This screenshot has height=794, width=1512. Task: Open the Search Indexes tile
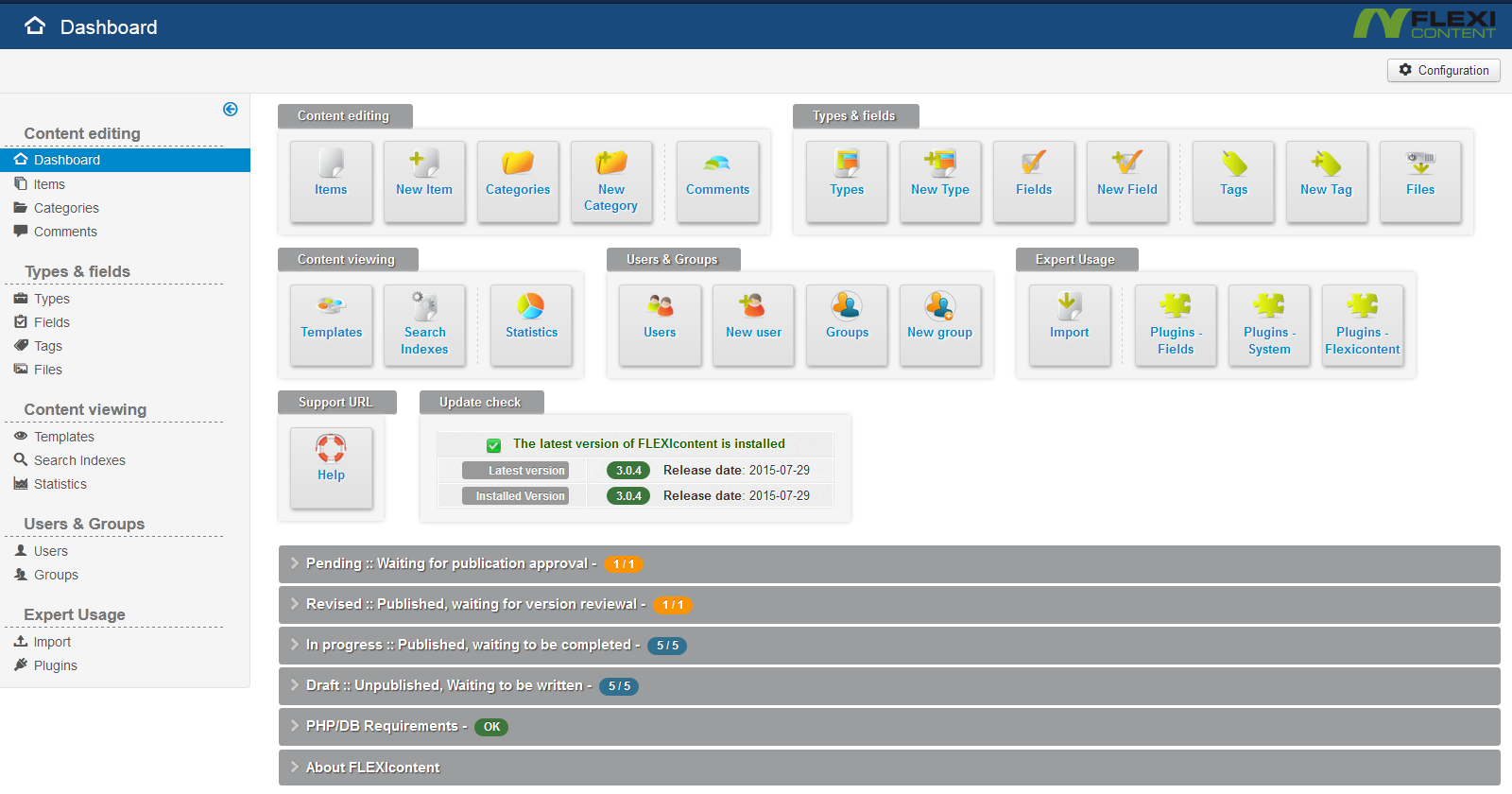tap(424, 325)
